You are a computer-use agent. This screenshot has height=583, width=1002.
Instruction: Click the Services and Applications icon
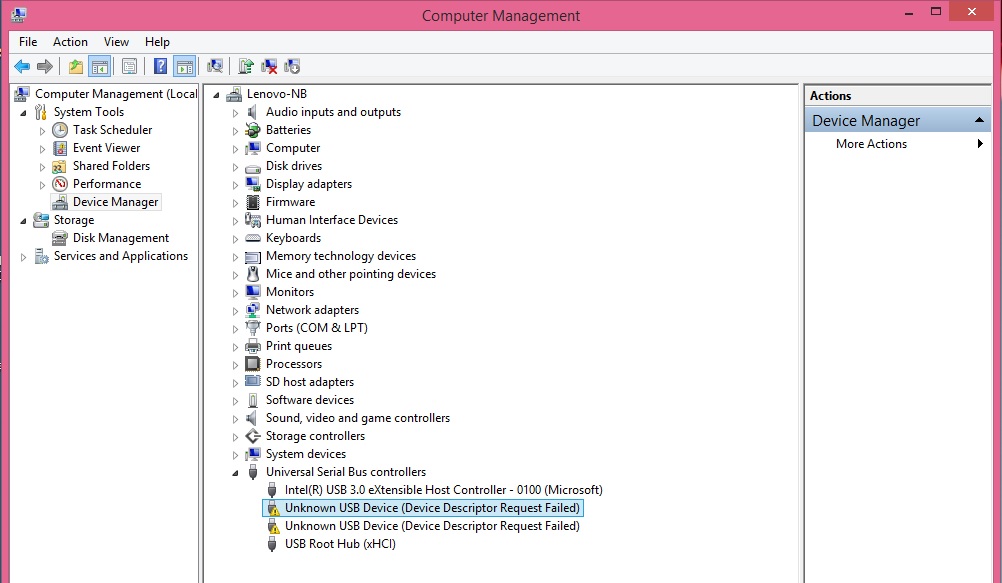(42, 256)
